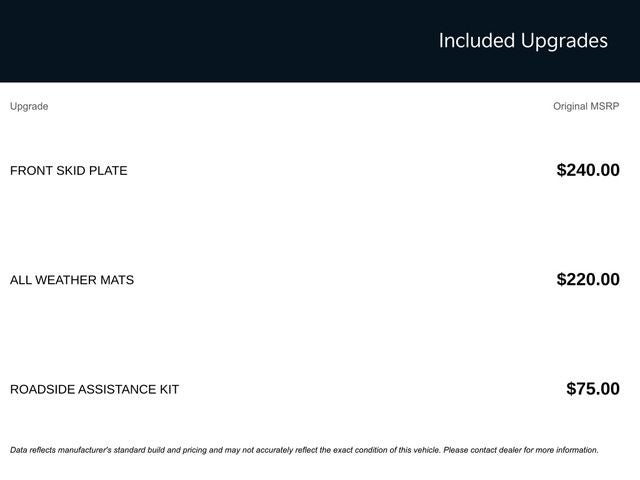Click the word "Upgrades" in the banner title
This screenshot has height=480, width=640.
(563, 41)
